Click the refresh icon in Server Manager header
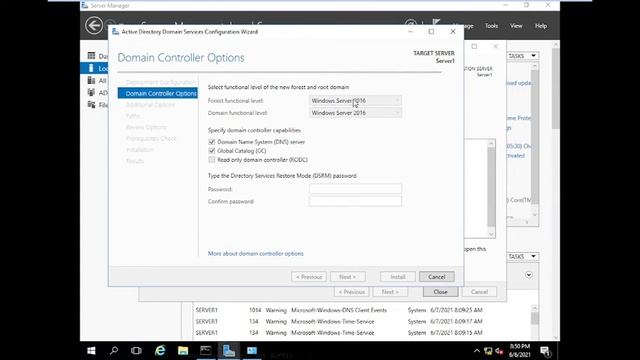Image resolution: width=640 pixels, height=360 pixels. (x=411, y=24)
